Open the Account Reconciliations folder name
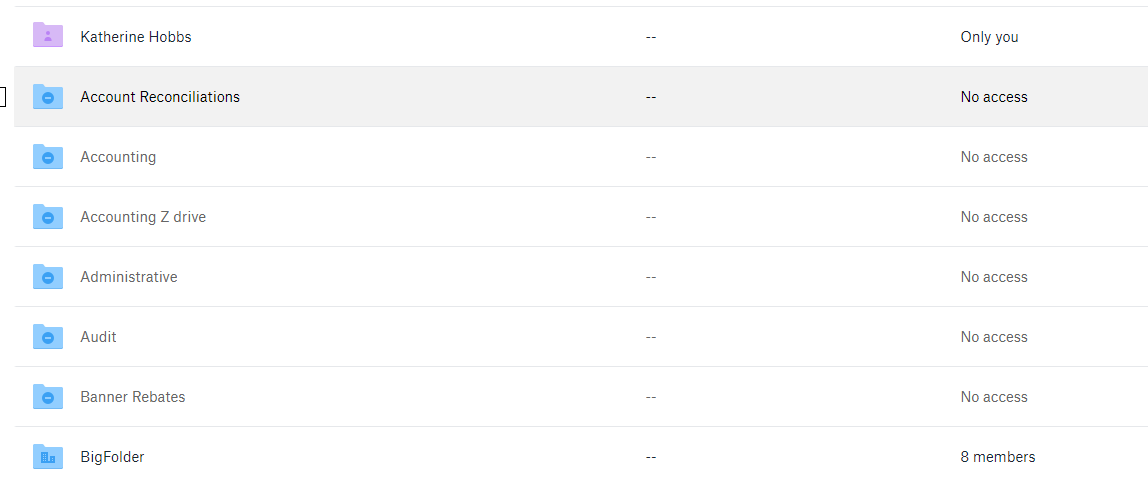The image size is (1148, 483). [160, 97]
